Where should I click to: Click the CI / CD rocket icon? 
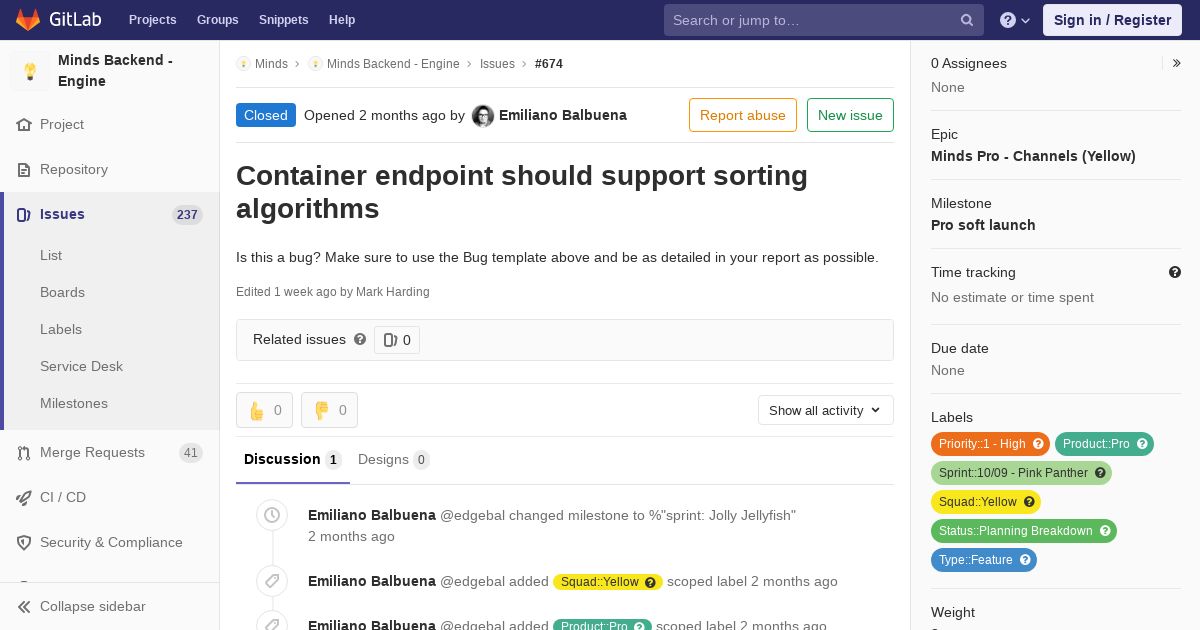coord(24,497)
